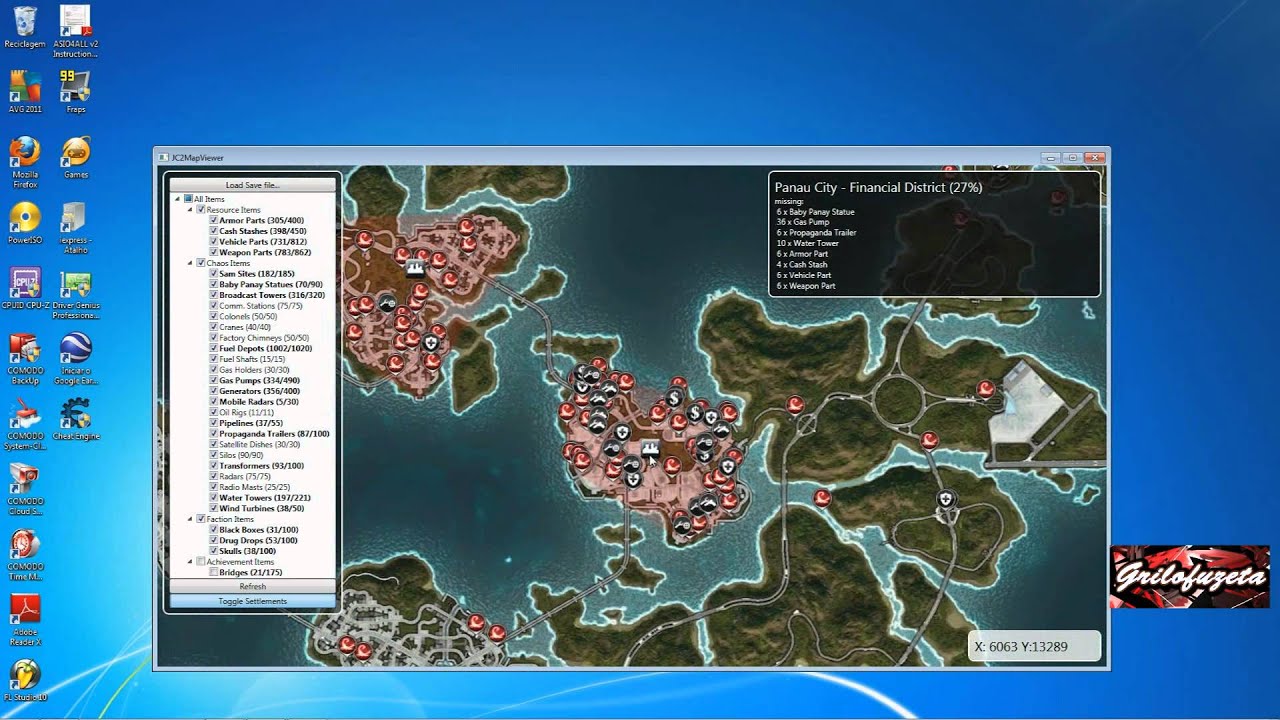Image resolution: width=1280 pixels, height=720 pixels.
Task: Select the COMODO Time Machine desktop icon
Action: click(x=25, y=556)
